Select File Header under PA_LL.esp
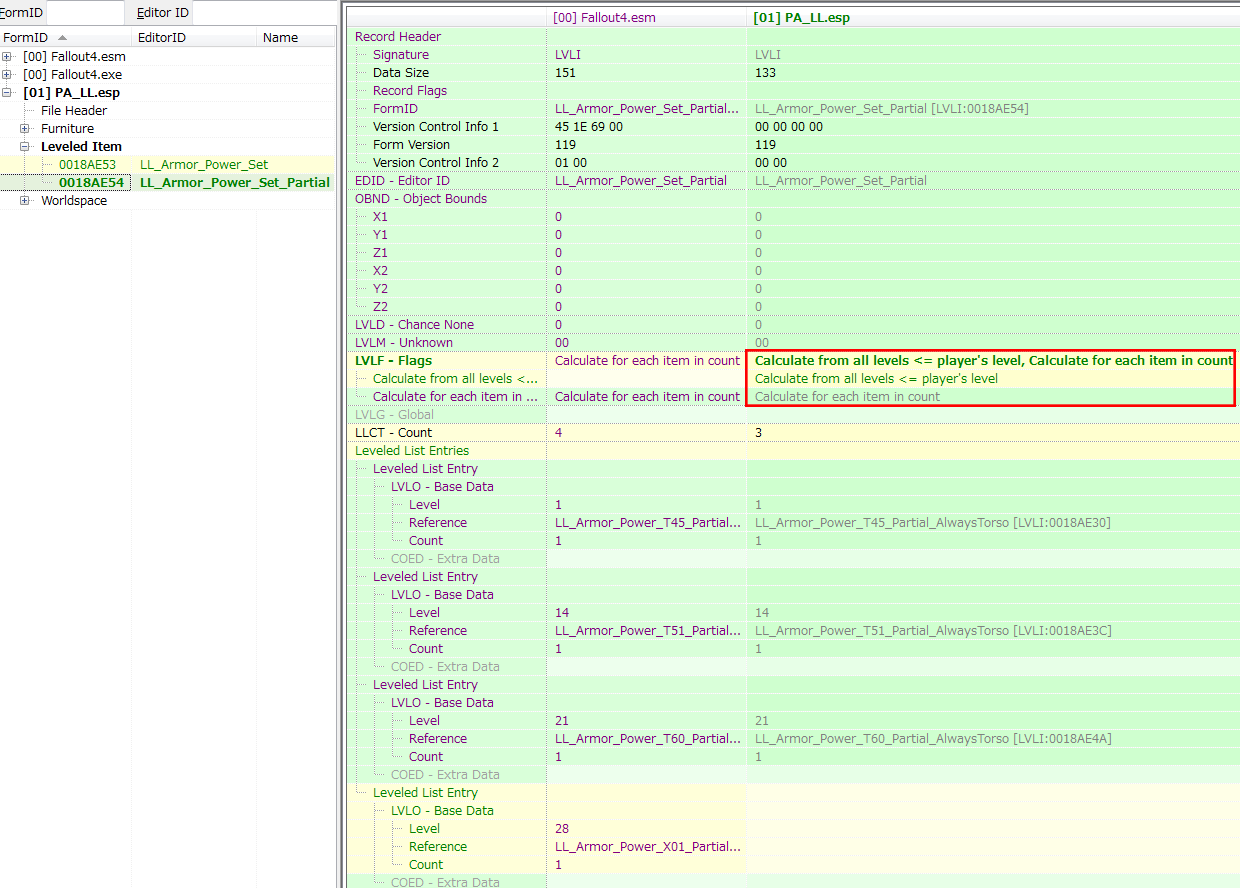This screenshot has width=1240, height=888. (74, 110)
